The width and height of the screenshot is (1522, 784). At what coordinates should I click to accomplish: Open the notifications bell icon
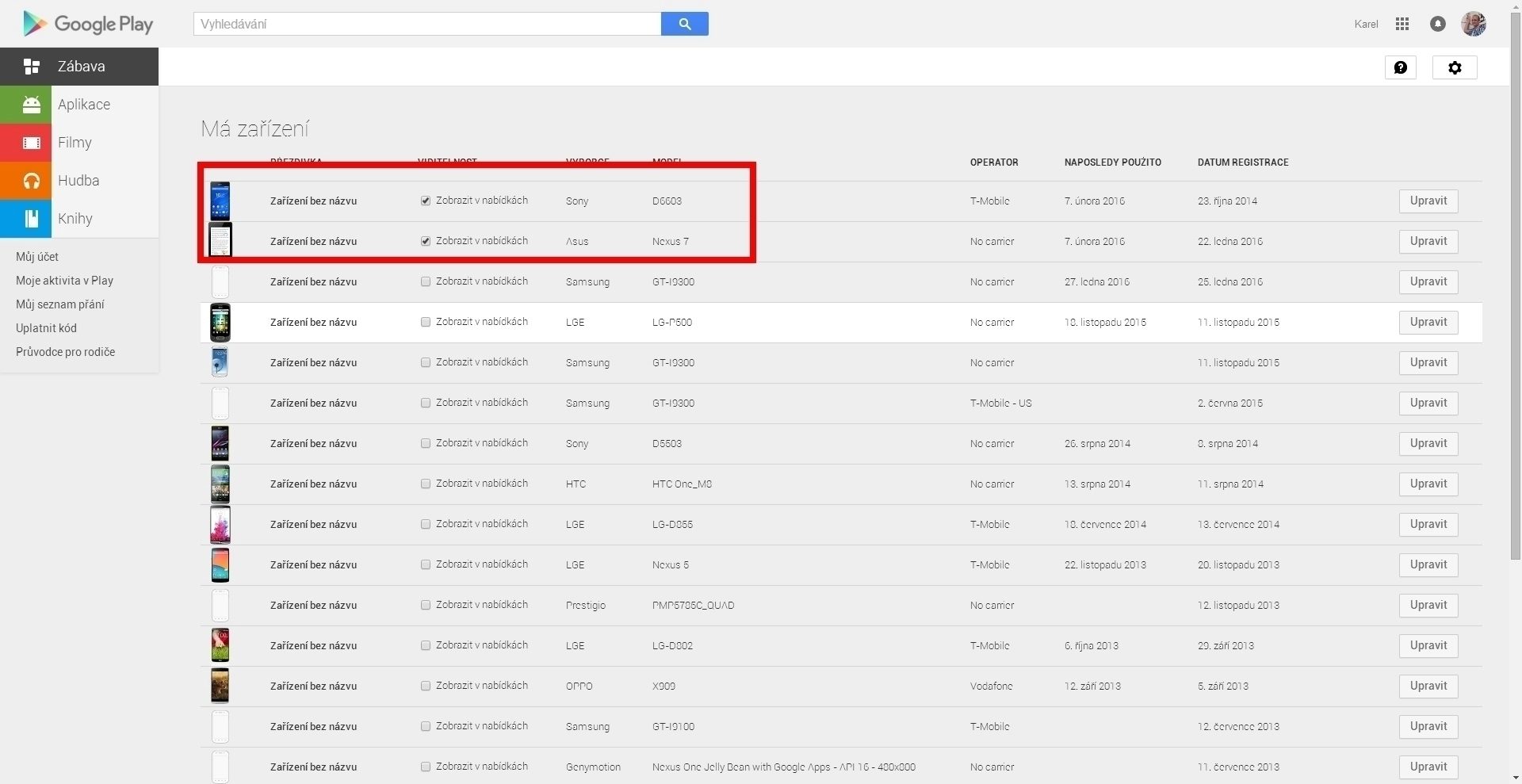(1438, 24)
